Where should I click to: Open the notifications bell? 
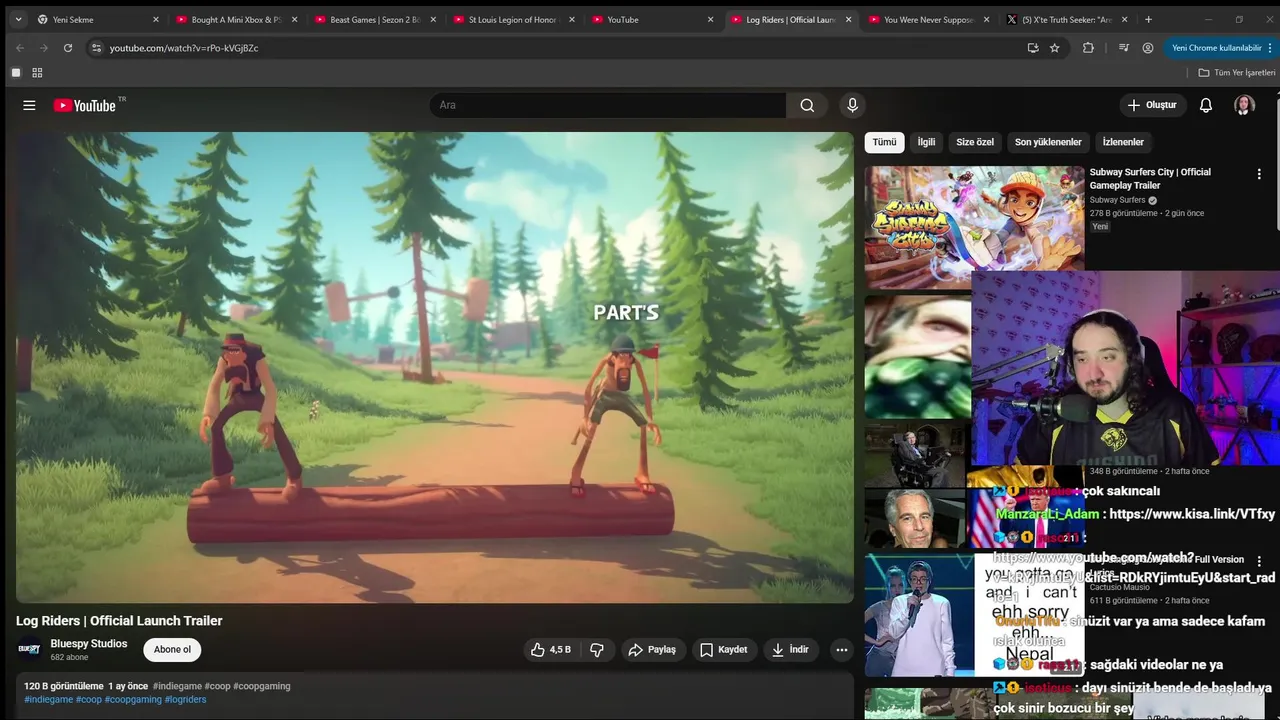[1206, 105]
